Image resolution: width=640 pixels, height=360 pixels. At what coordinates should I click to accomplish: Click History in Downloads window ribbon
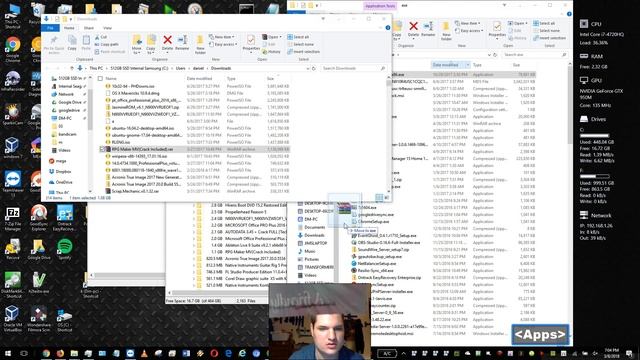(x=271, y=52)
